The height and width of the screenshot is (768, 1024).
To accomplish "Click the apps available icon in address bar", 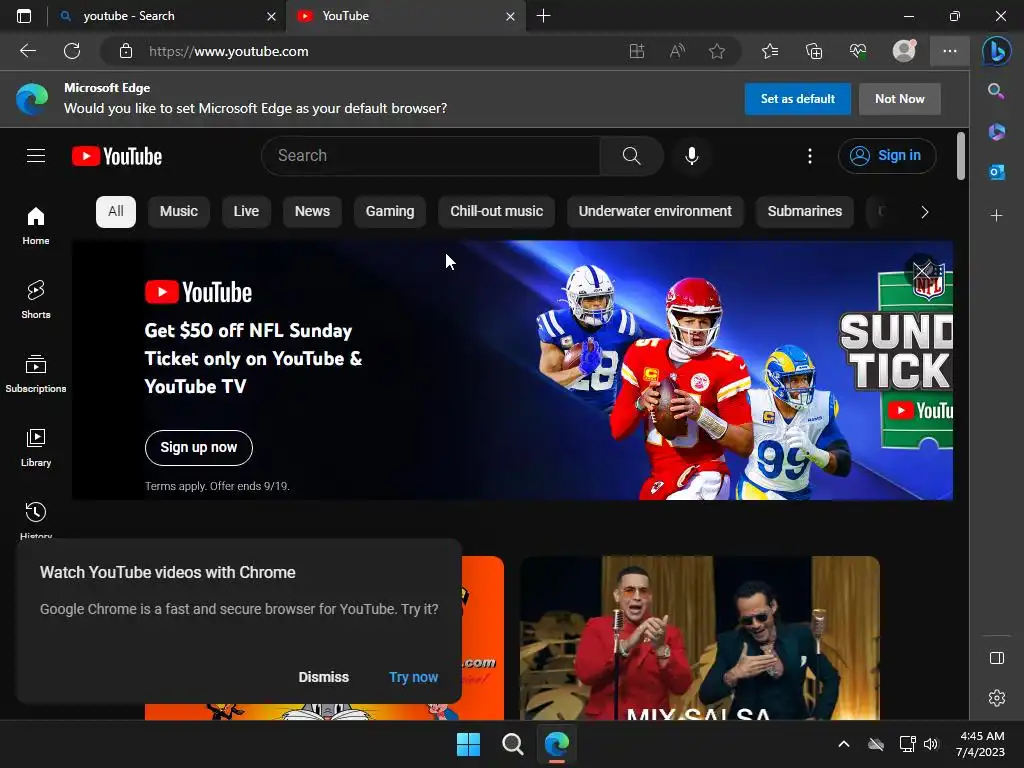I will pyautogui.click(x=637, y=51).
